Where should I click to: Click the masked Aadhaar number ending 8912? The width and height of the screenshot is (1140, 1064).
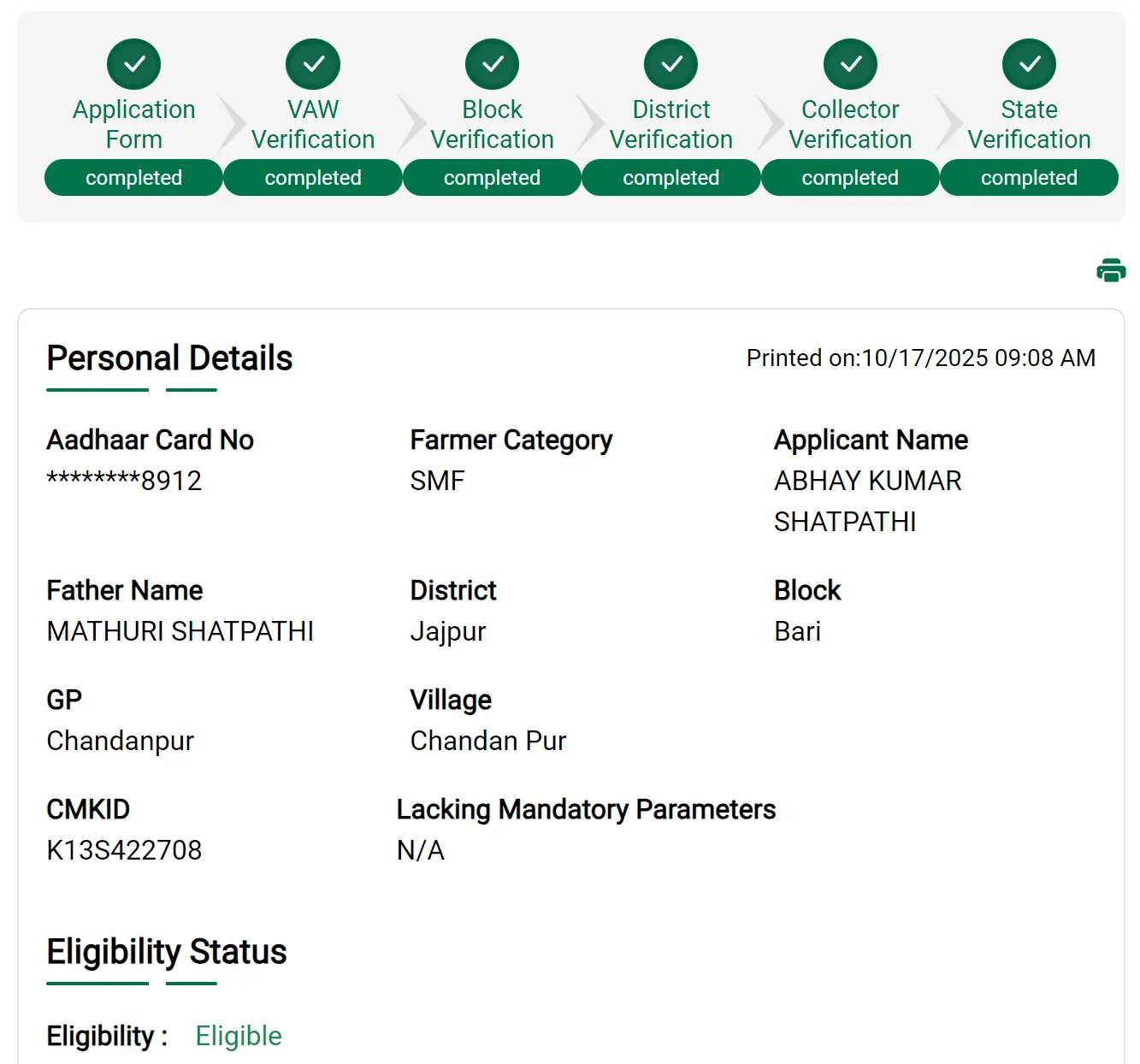pos(124,481)
